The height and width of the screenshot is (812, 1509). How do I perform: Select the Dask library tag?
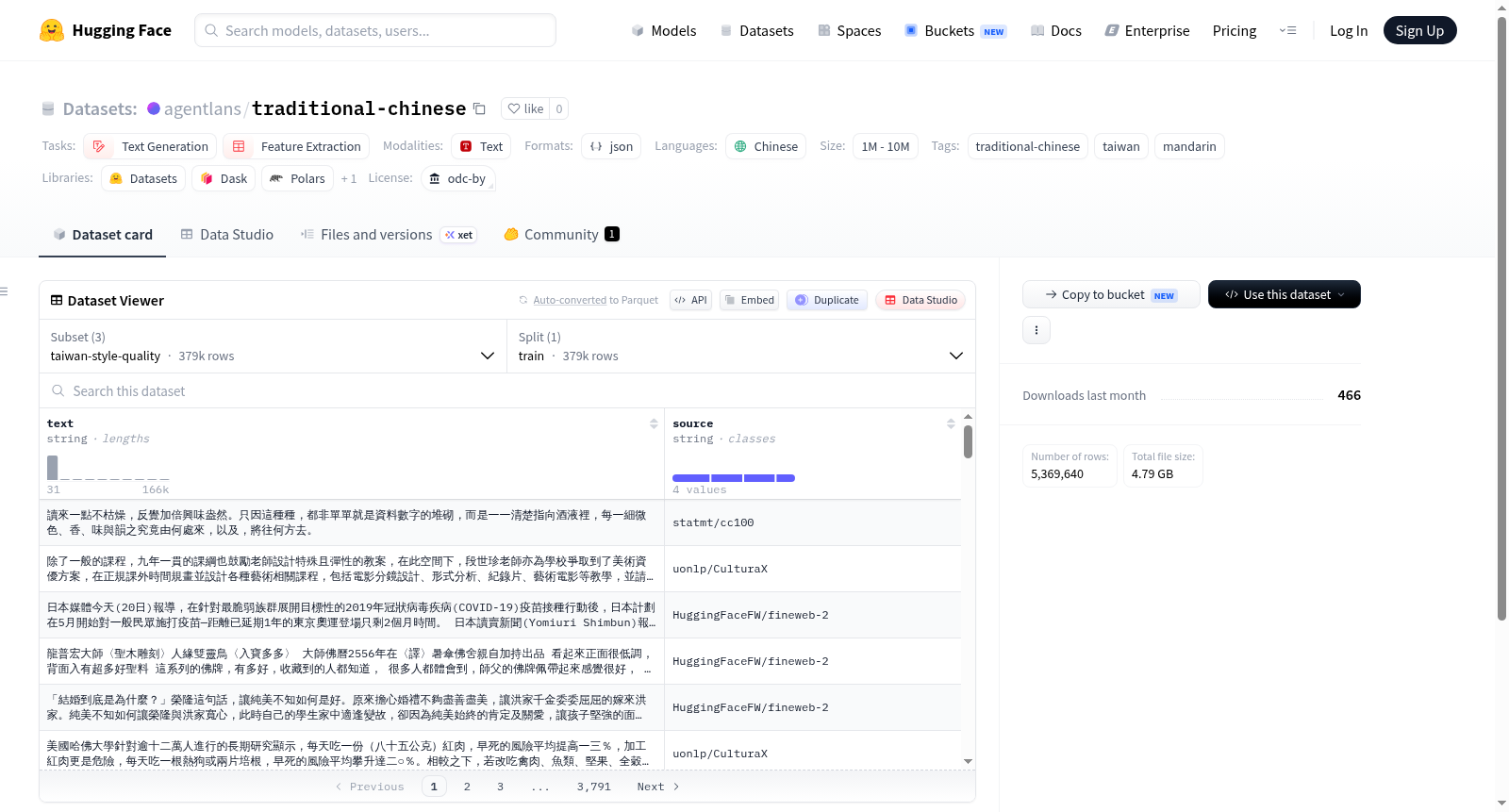[x=224, y=178]
